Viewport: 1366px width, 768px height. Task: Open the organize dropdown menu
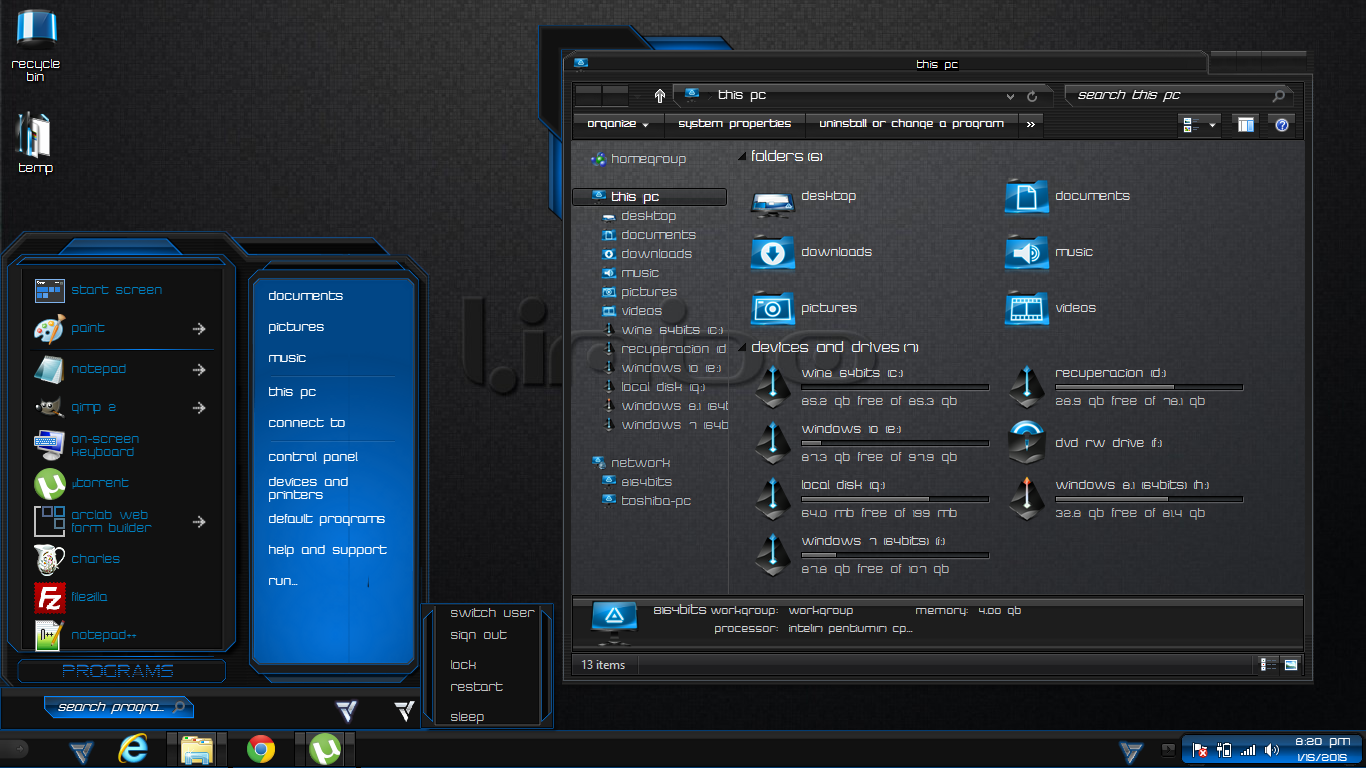(x=618, y=124)
